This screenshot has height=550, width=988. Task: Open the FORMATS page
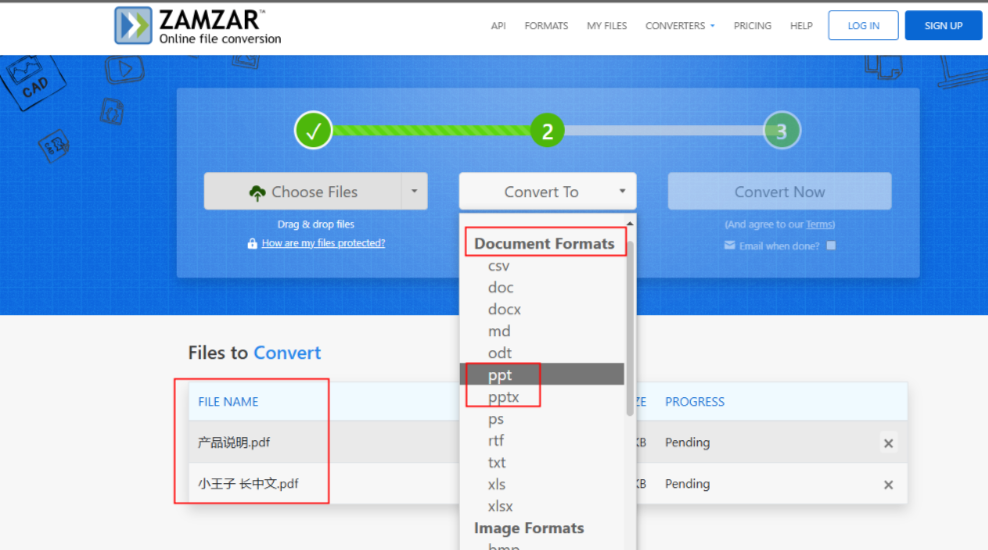point(546,26)
